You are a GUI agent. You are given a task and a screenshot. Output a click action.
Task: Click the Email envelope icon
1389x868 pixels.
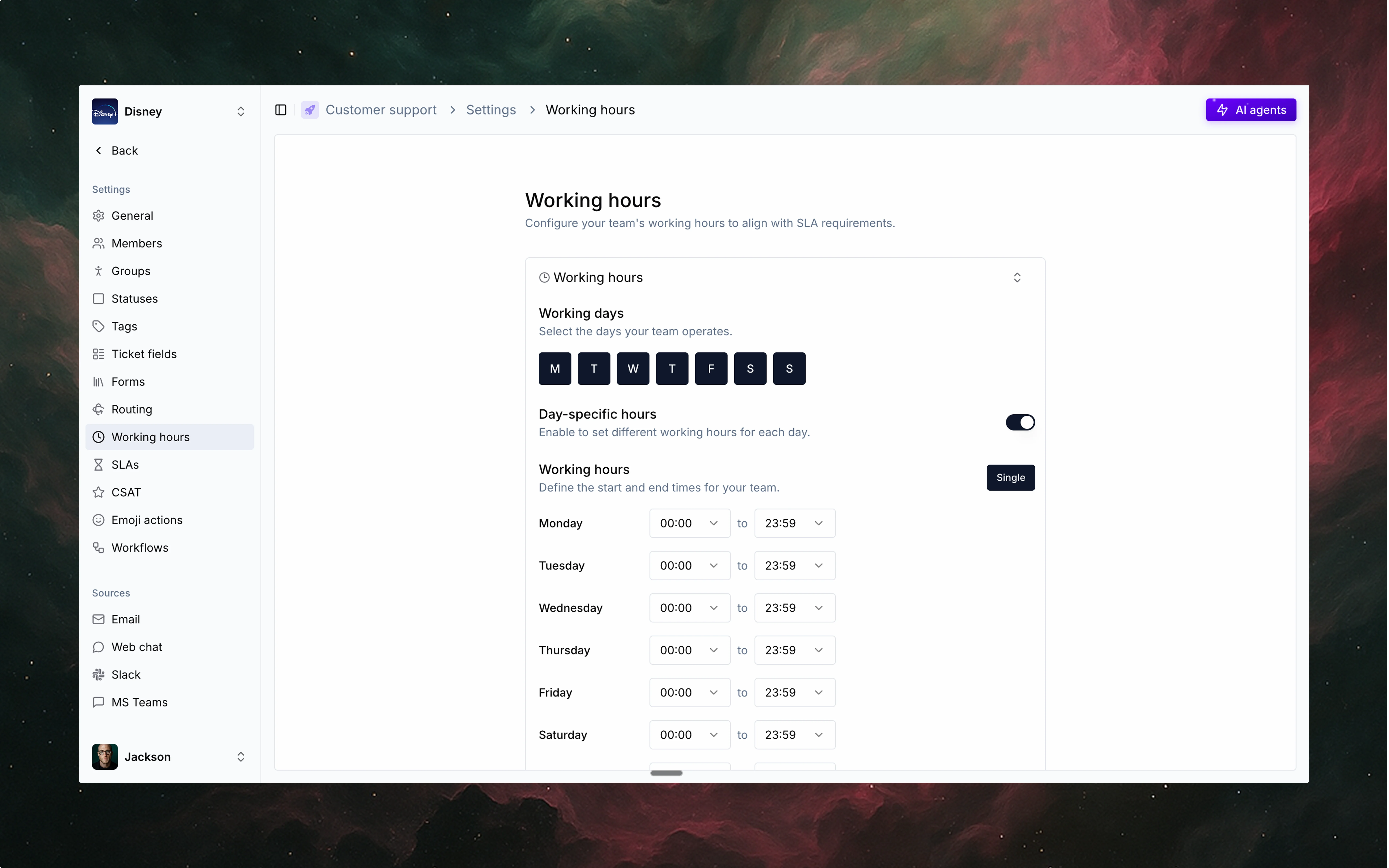click(x=99, y=619)
